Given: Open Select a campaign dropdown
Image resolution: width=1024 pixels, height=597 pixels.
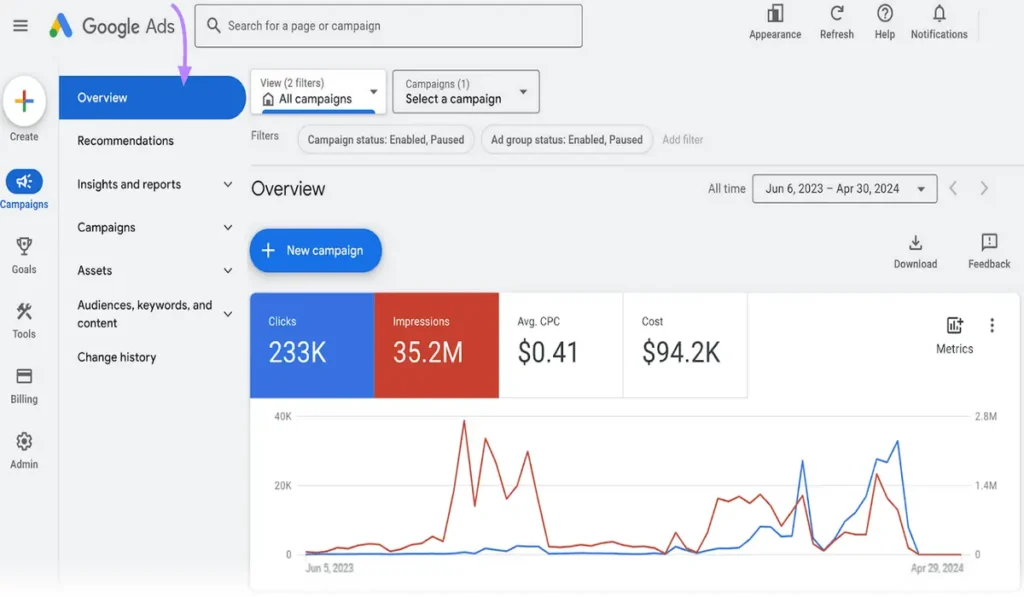Looking at the screenshot, I should (466, 91).
